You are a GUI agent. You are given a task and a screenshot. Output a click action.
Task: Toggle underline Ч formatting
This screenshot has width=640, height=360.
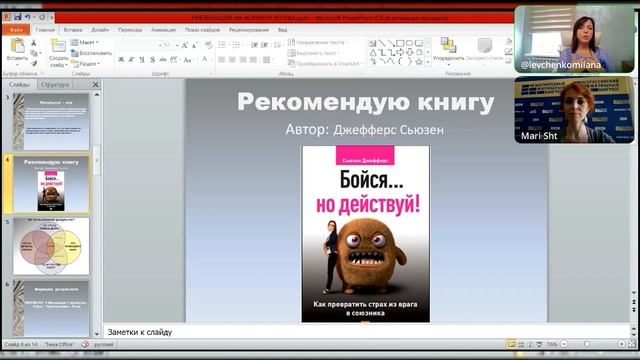coord(142,60)
